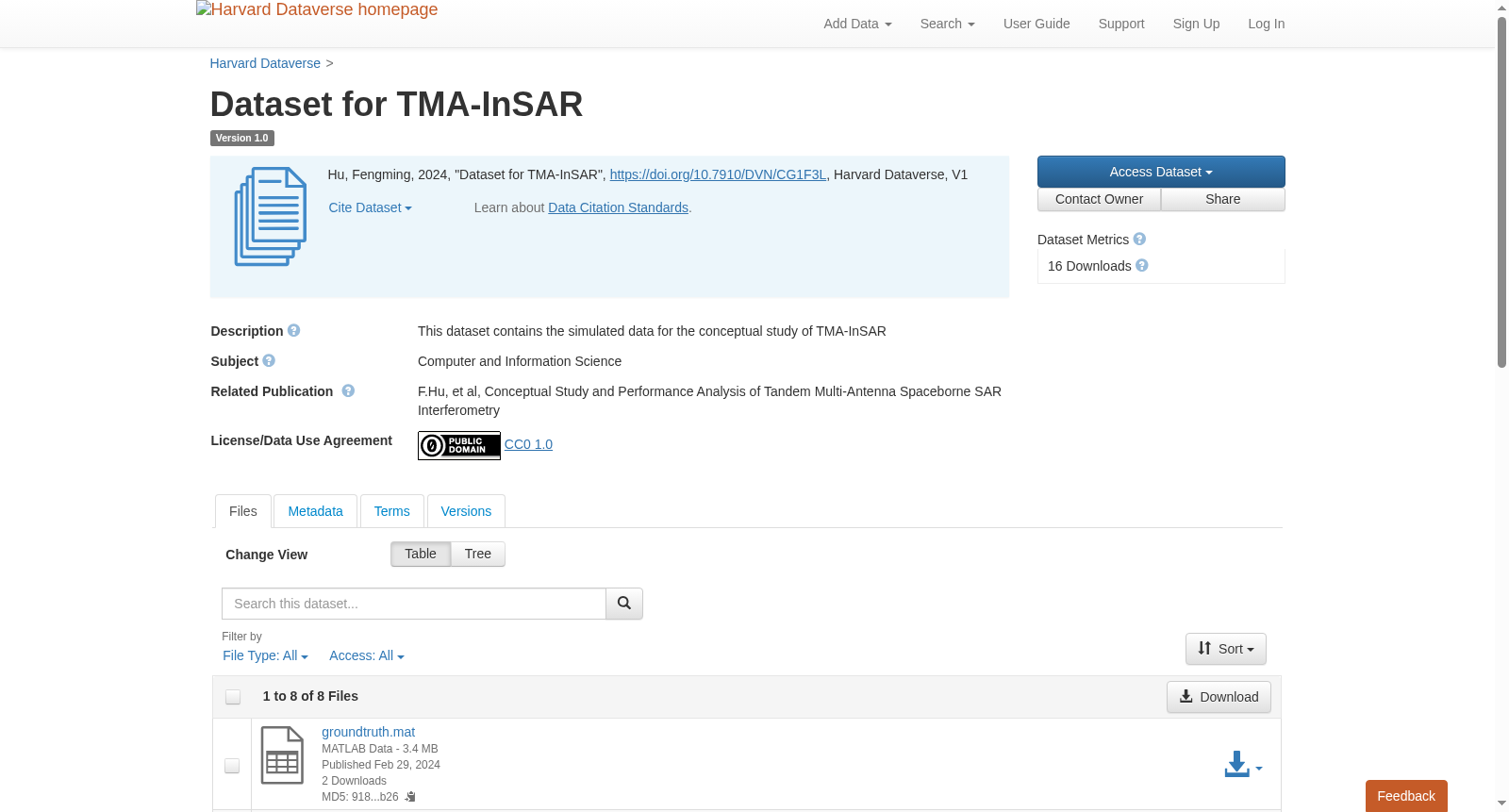The height and width of the screenshot is (812, 1509).
Task: Open the CC0 1.0 license link
Action: pyautogui.click(x=528, y=444)
